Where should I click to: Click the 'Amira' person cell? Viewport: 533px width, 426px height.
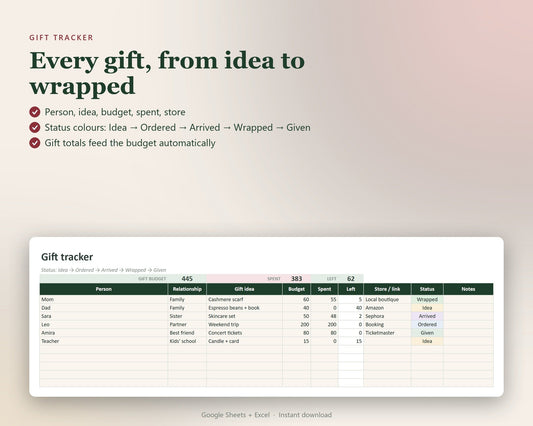pyautogui.click(x=104, y=333)
